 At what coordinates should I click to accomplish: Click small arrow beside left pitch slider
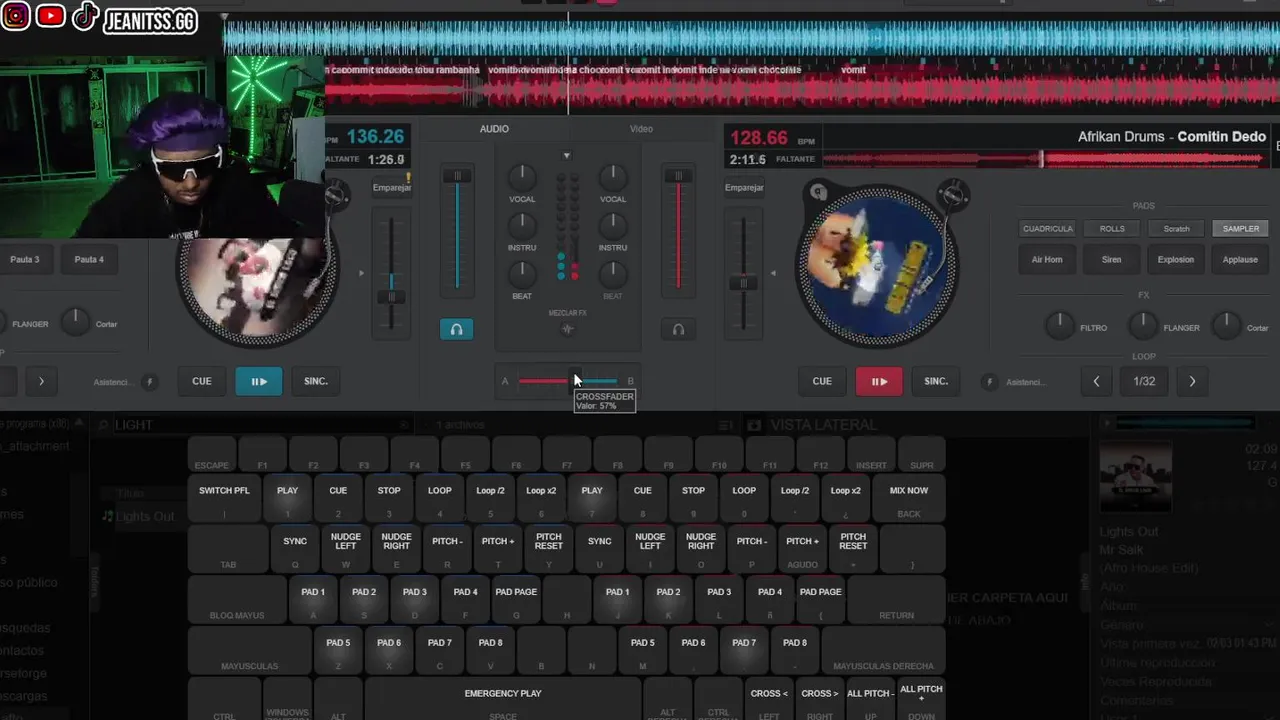[362, 273]
